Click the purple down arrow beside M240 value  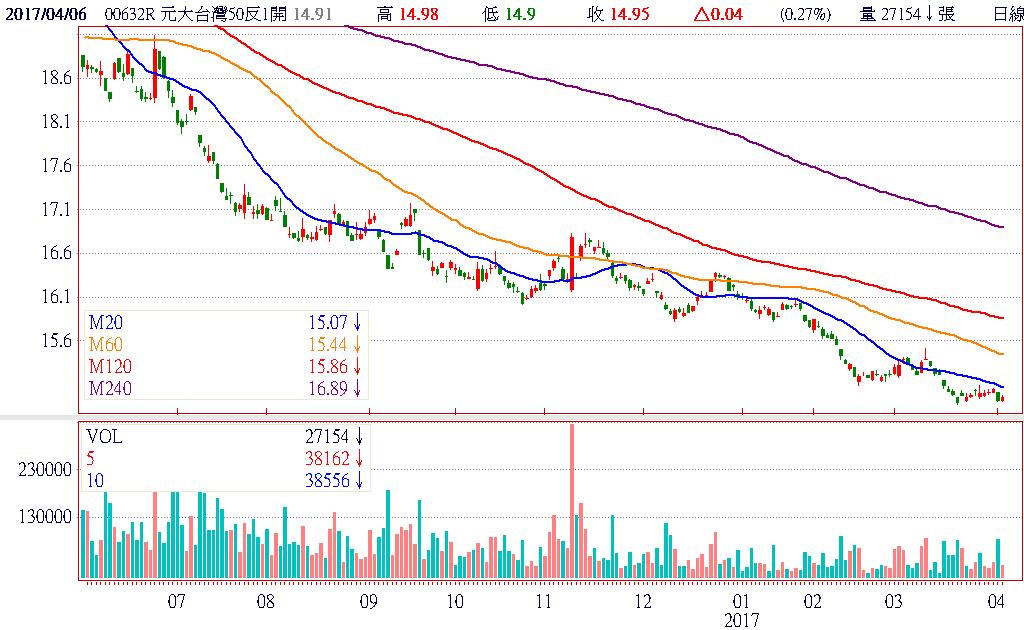pos(357,388)
